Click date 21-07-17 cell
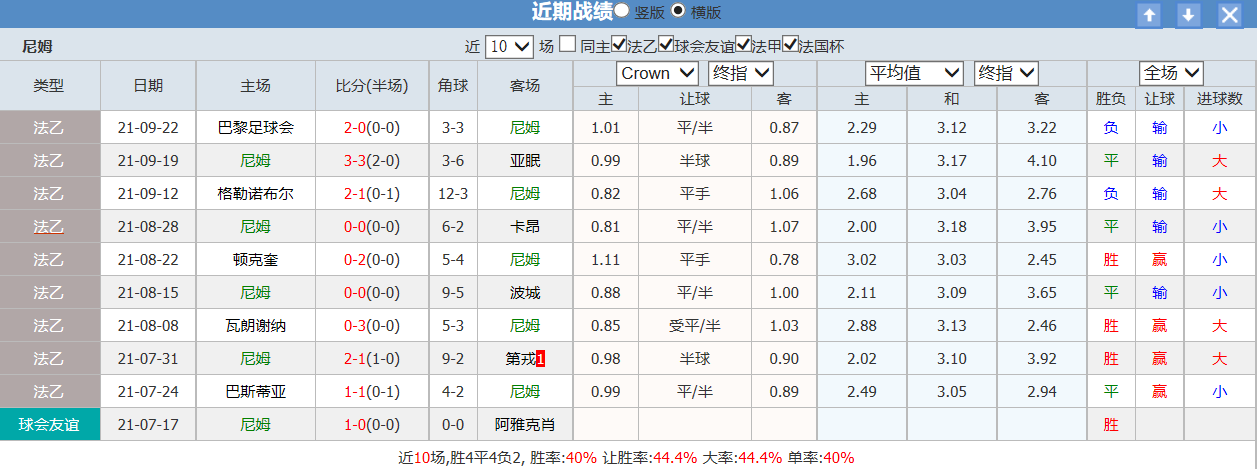1257x469 pixels. 148,425
